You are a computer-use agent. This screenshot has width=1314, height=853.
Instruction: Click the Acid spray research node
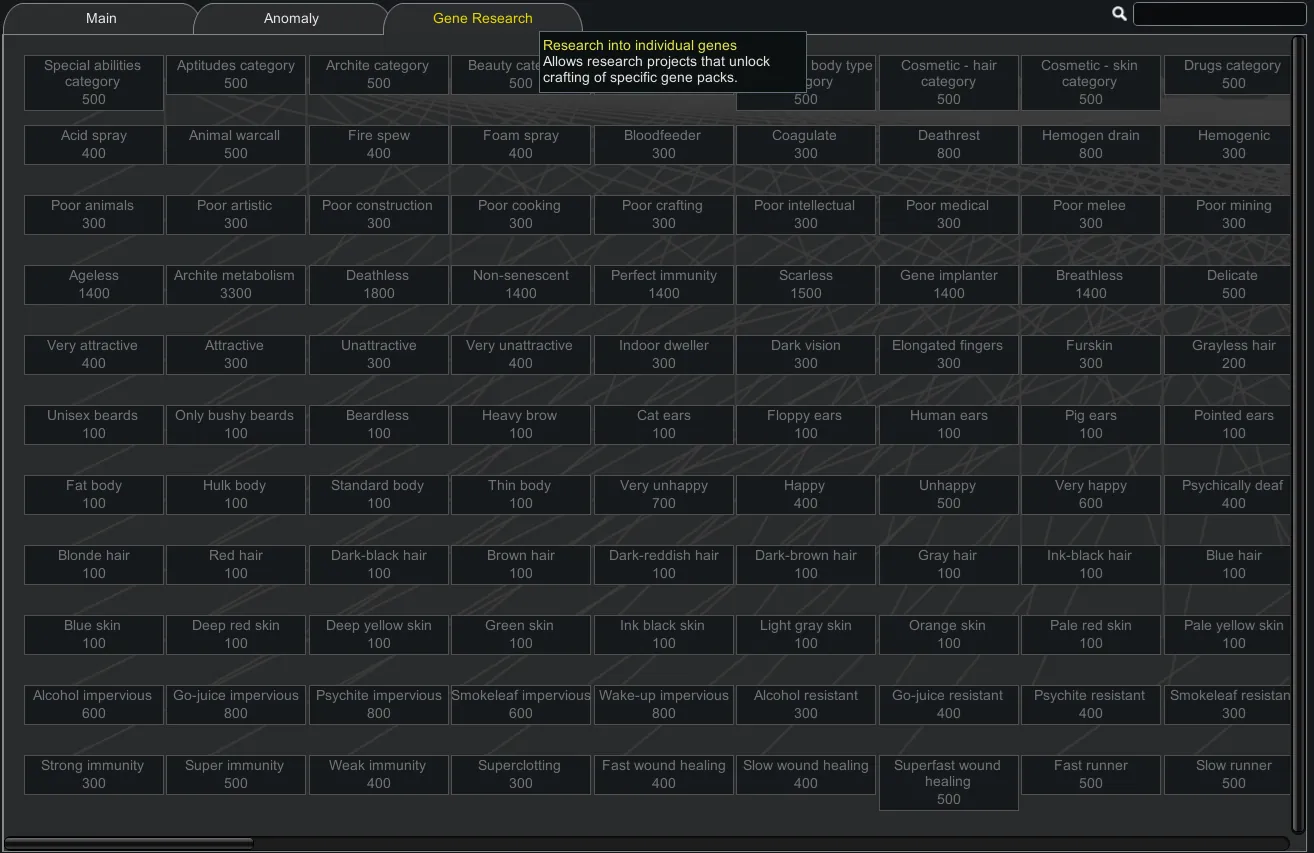(94, 144)
